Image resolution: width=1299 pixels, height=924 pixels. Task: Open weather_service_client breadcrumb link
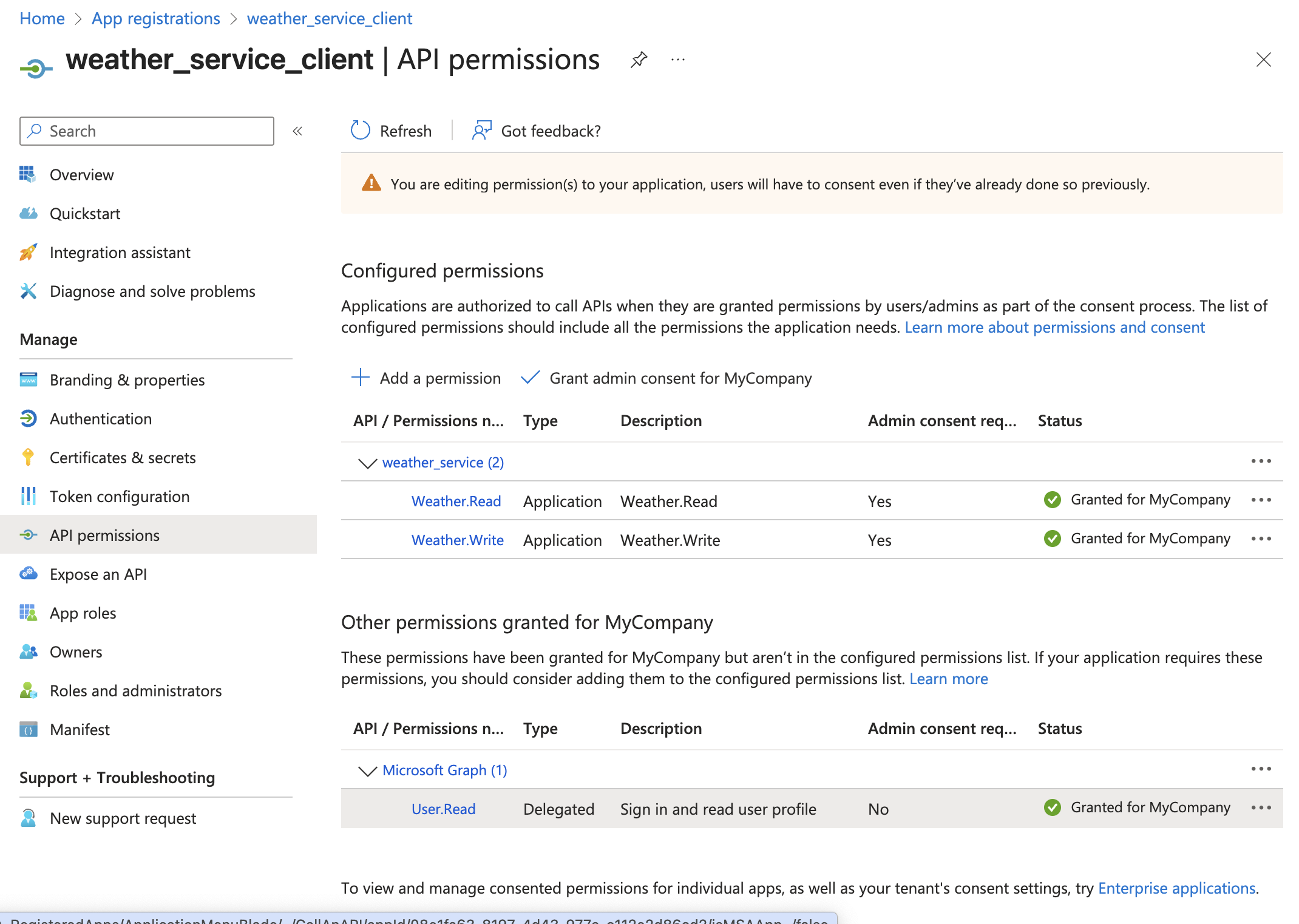click(x=330, y=18)
